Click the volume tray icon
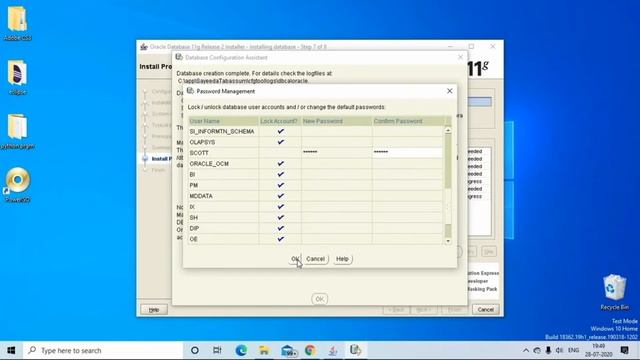The image size is (640, 360). click(x=559, y=350)
